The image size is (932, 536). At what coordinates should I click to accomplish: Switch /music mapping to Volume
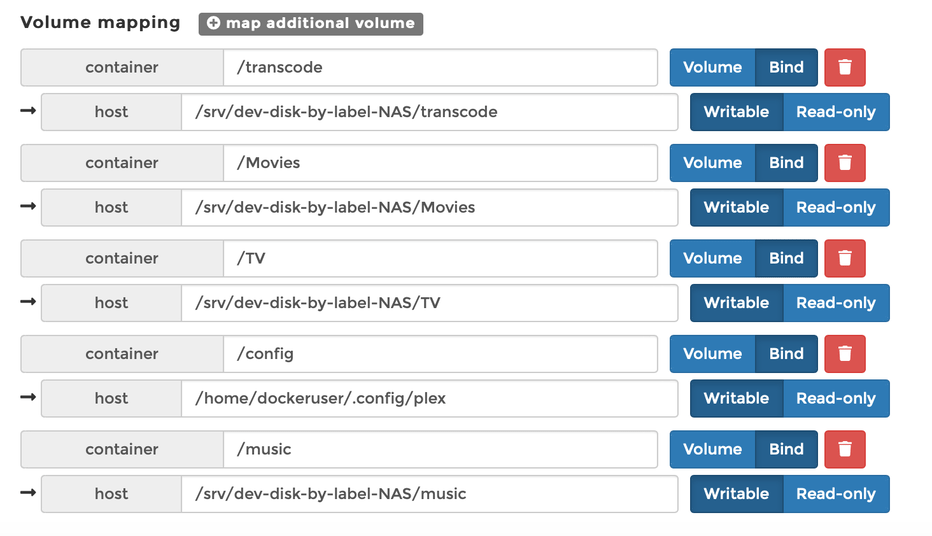712,449
